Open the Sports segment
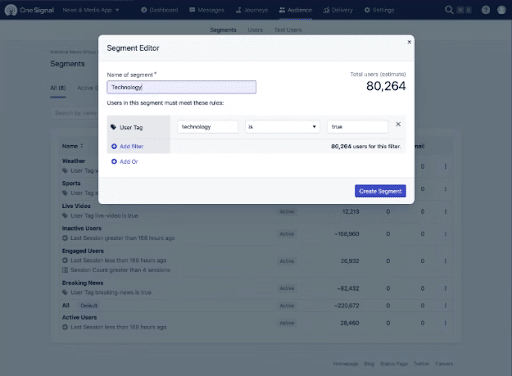512x376 pixels. pos(71,183)
